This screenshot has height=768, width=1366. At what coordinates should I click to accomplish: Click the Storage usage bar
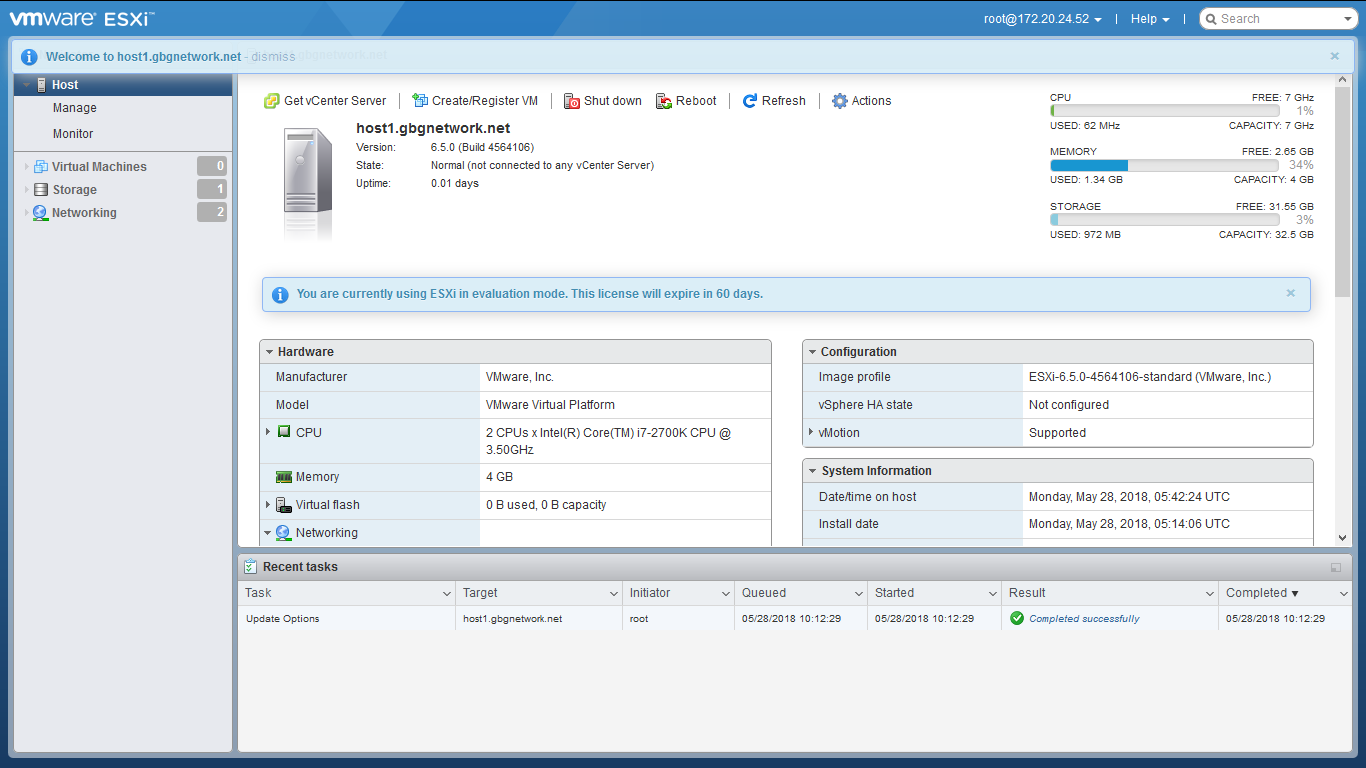(x=1164, y=219)
